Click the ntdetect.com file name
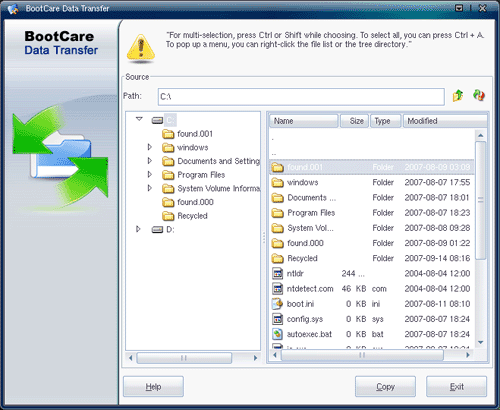500x410 pixels. [x=310, y=289]
